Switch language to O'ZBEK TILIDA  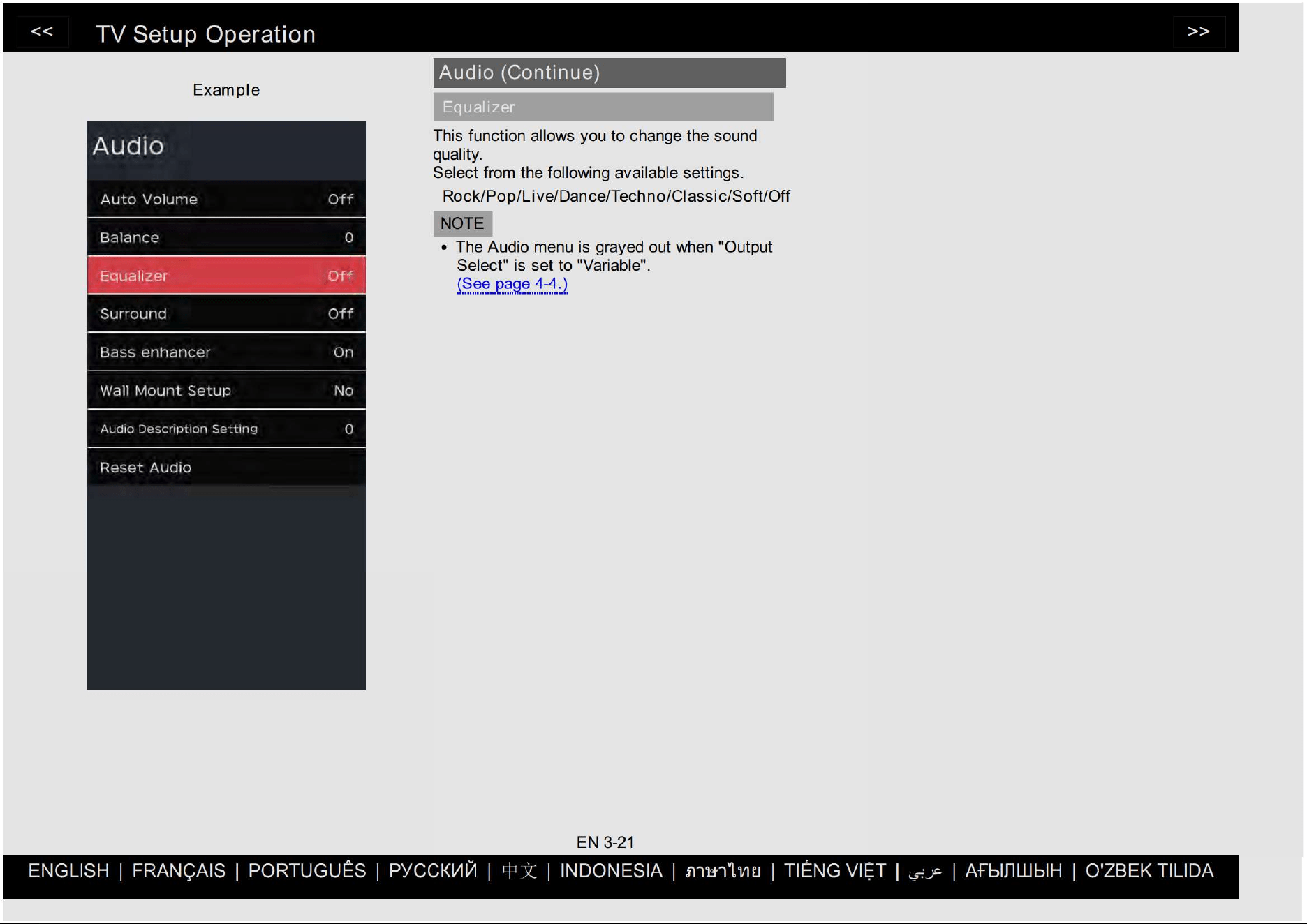pyautogui.click(x=1149, y=870)
